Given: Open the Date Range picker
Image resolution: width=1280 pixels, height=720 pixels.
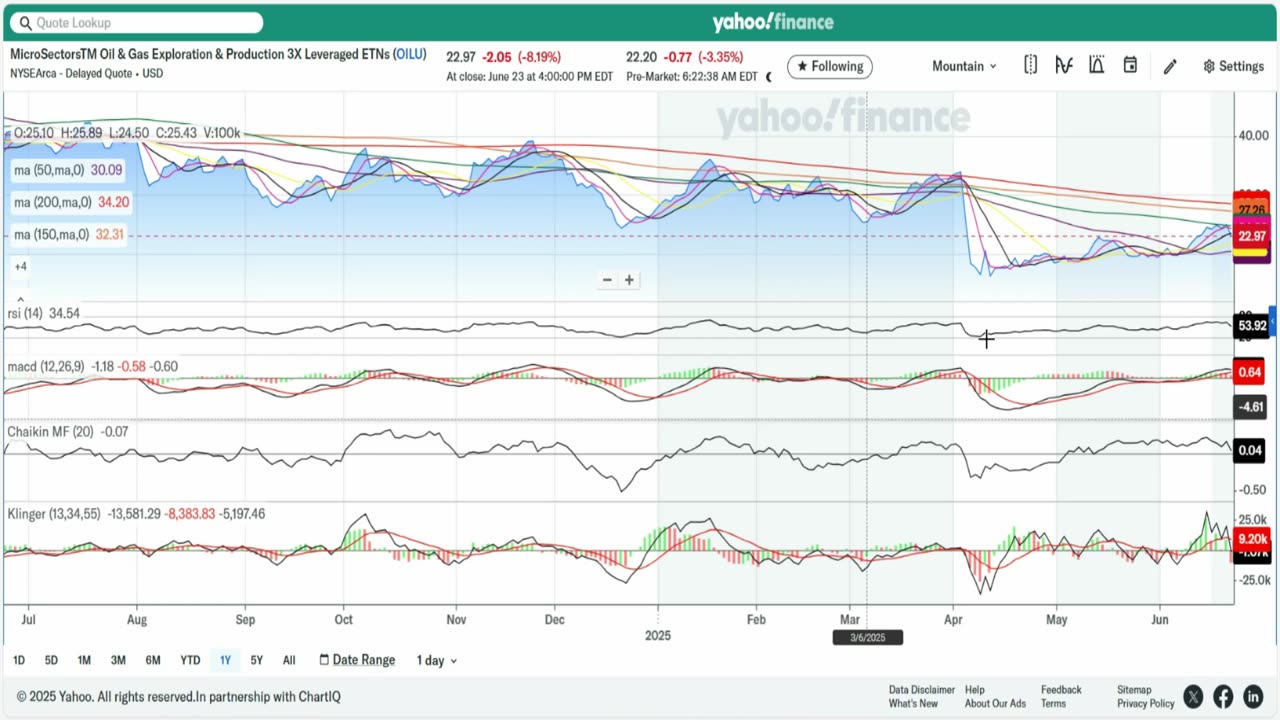Looking at the screenshot, I should [357, 660].
